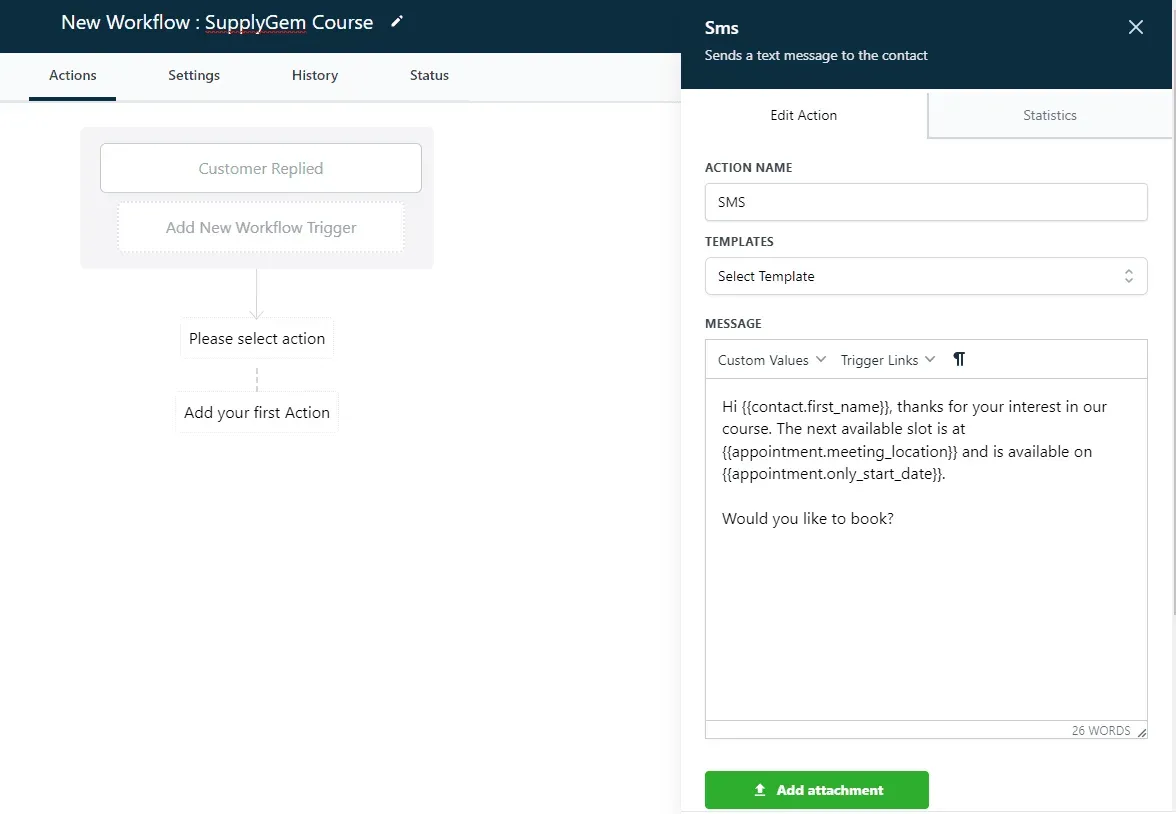Select the Edit Action tab
Viewport: 1176px width, 814px height.
tap(803, 115)
